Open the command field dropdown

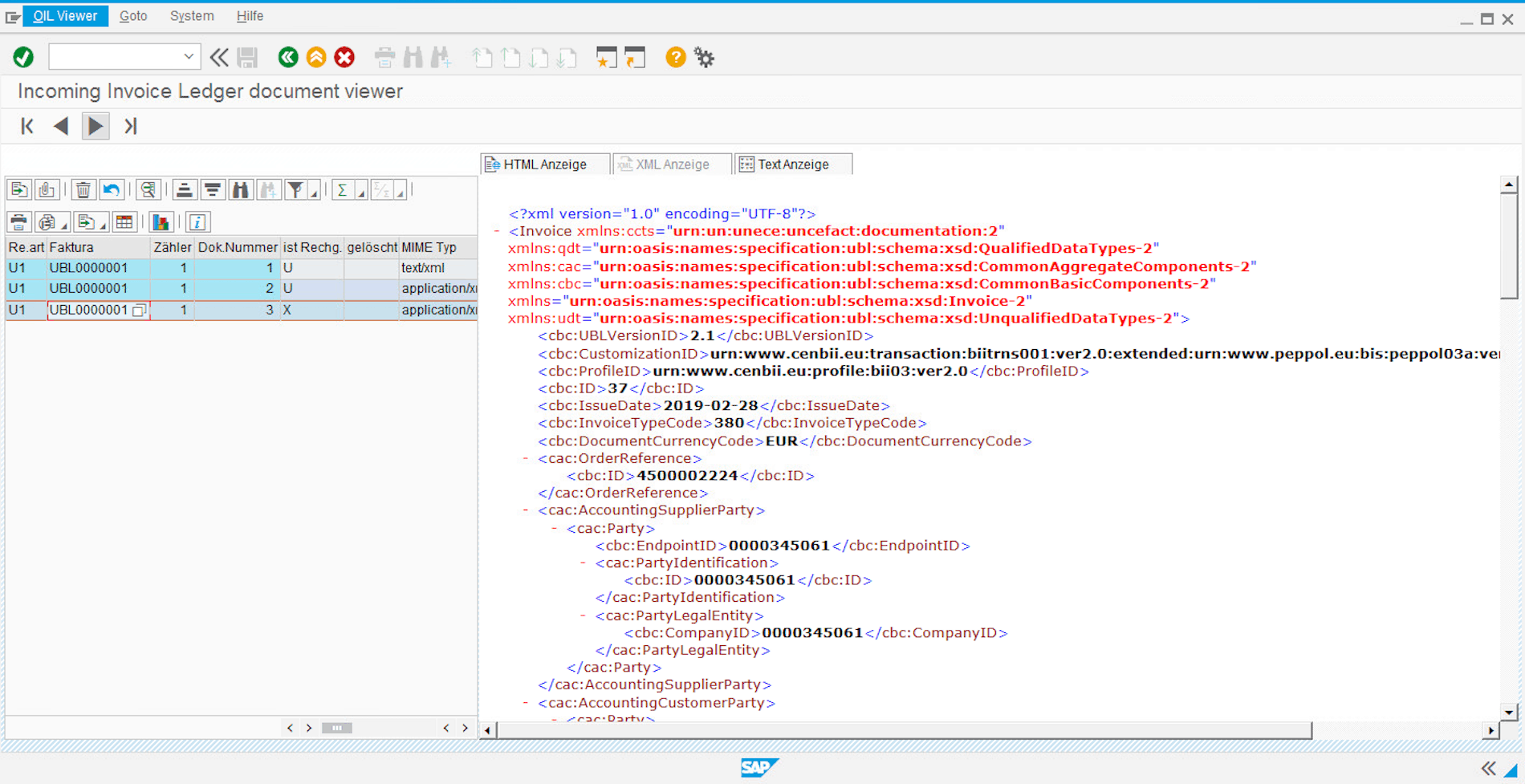tap(188, 57)
